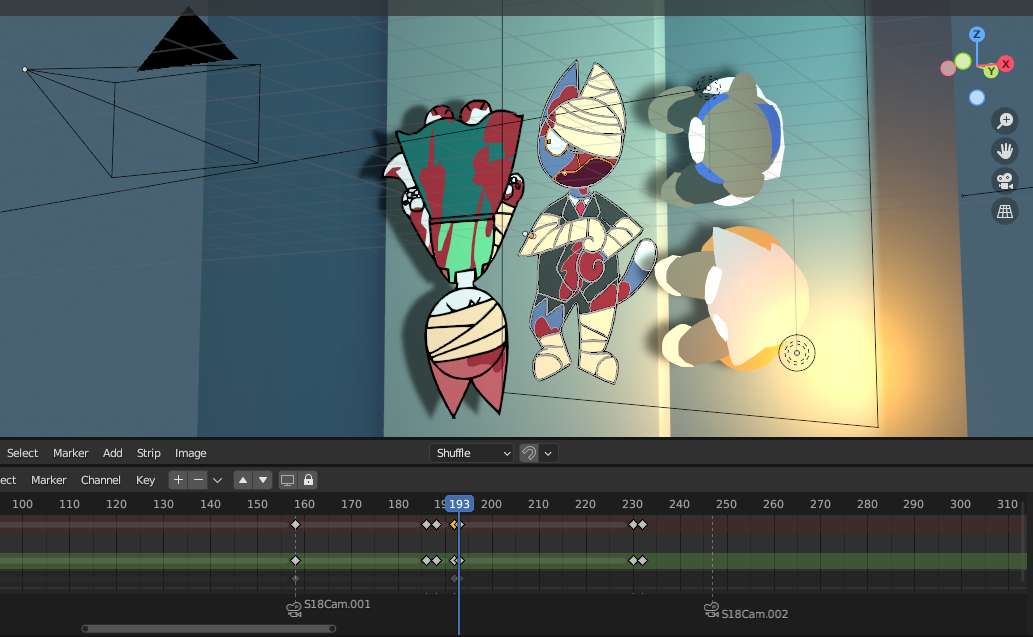Click frame number 250 on the timeline ruler
Viewport: 1033px width, 637px height.
pyautogui.click(x=726, y=504)
